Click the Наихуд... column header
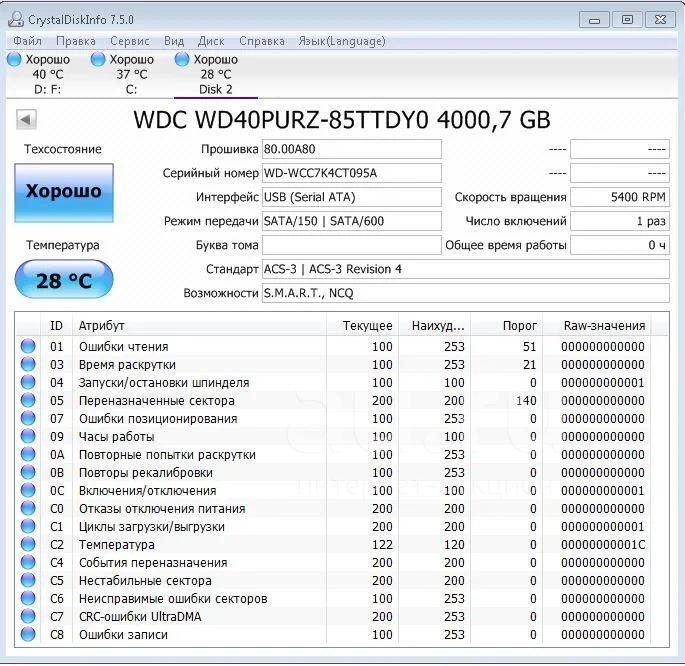The height and width of the screenshot is (666, 685). tap(435, 326)
